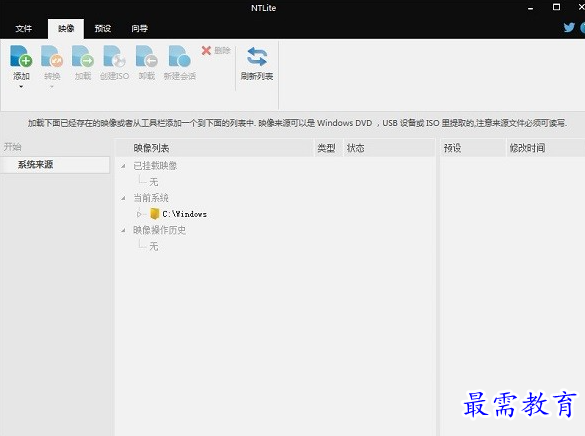Image resolution: width=585 pixels, height=436 pixels.
Task: Click the 已挂载映像 group label
Action: click(x=155, y=166)
